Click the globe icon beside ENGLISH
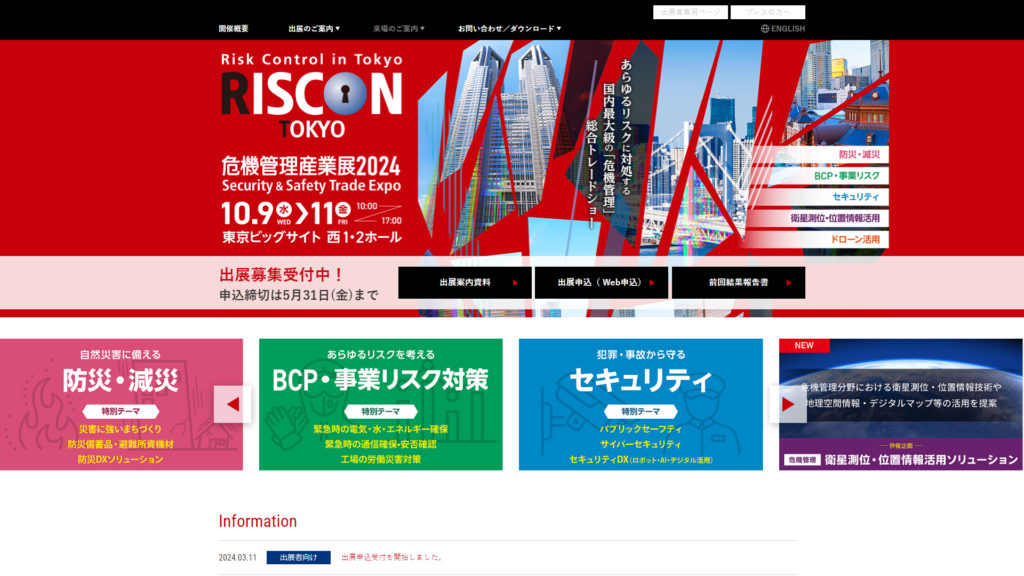Image resolution: width=1024 pixels, height=576 pixels. (765, 29)
